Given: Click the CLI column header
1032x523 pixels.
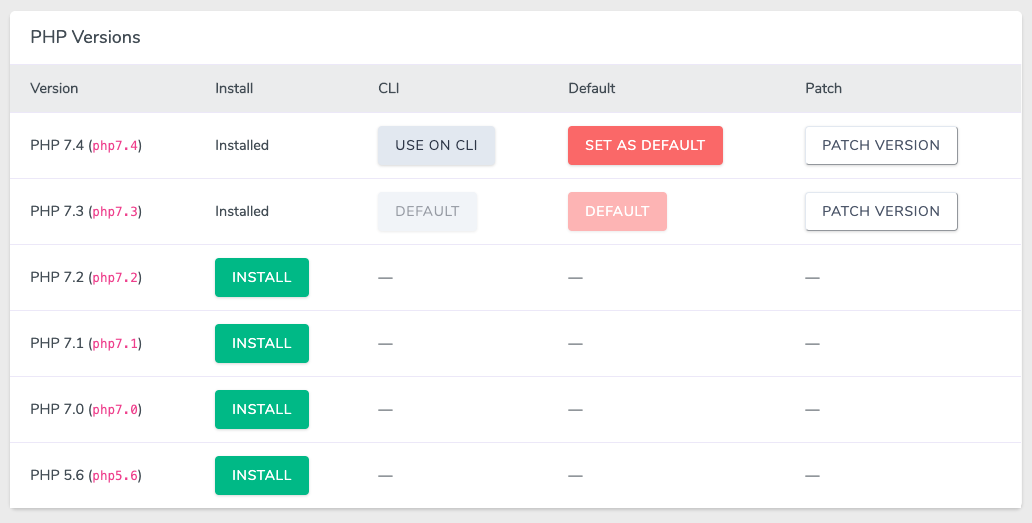Looking at the screenshot, I should pos(388,88).
